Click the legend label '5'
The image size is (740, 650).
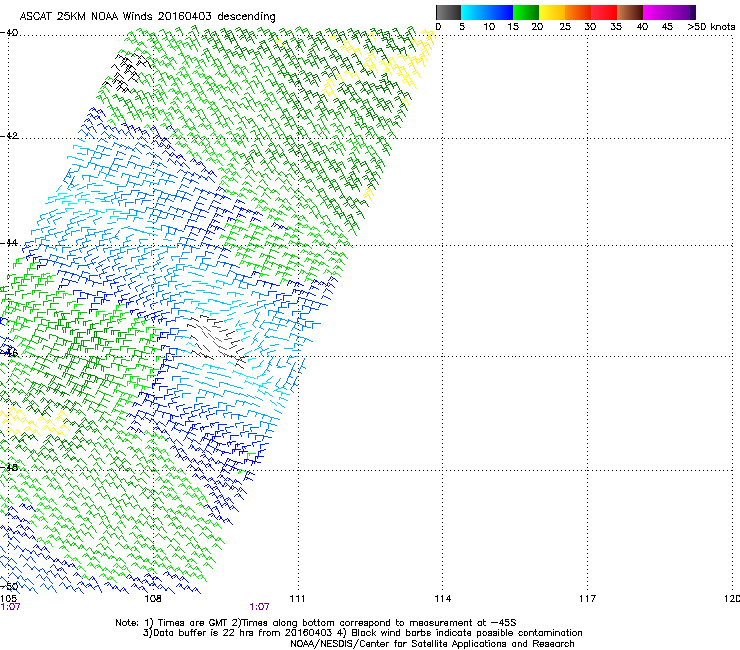[x=462, y=27]
